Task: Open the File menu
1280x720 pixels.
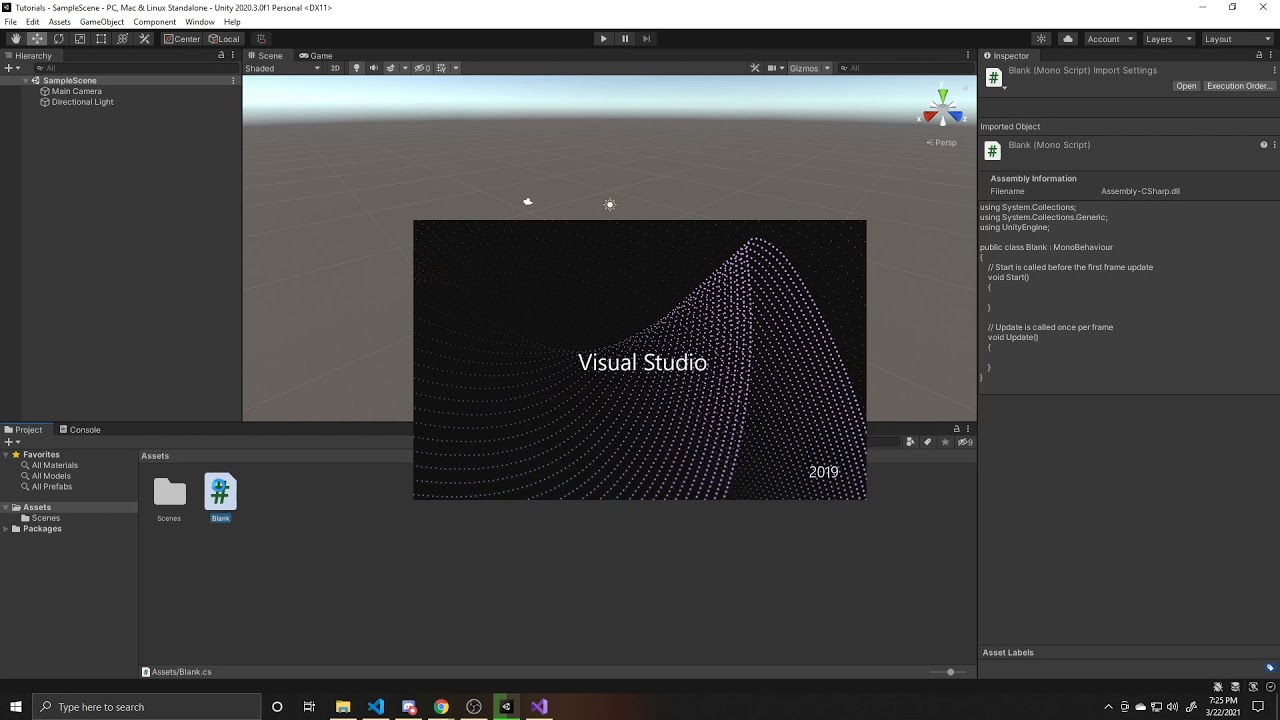Action: [x=10, y=22]
